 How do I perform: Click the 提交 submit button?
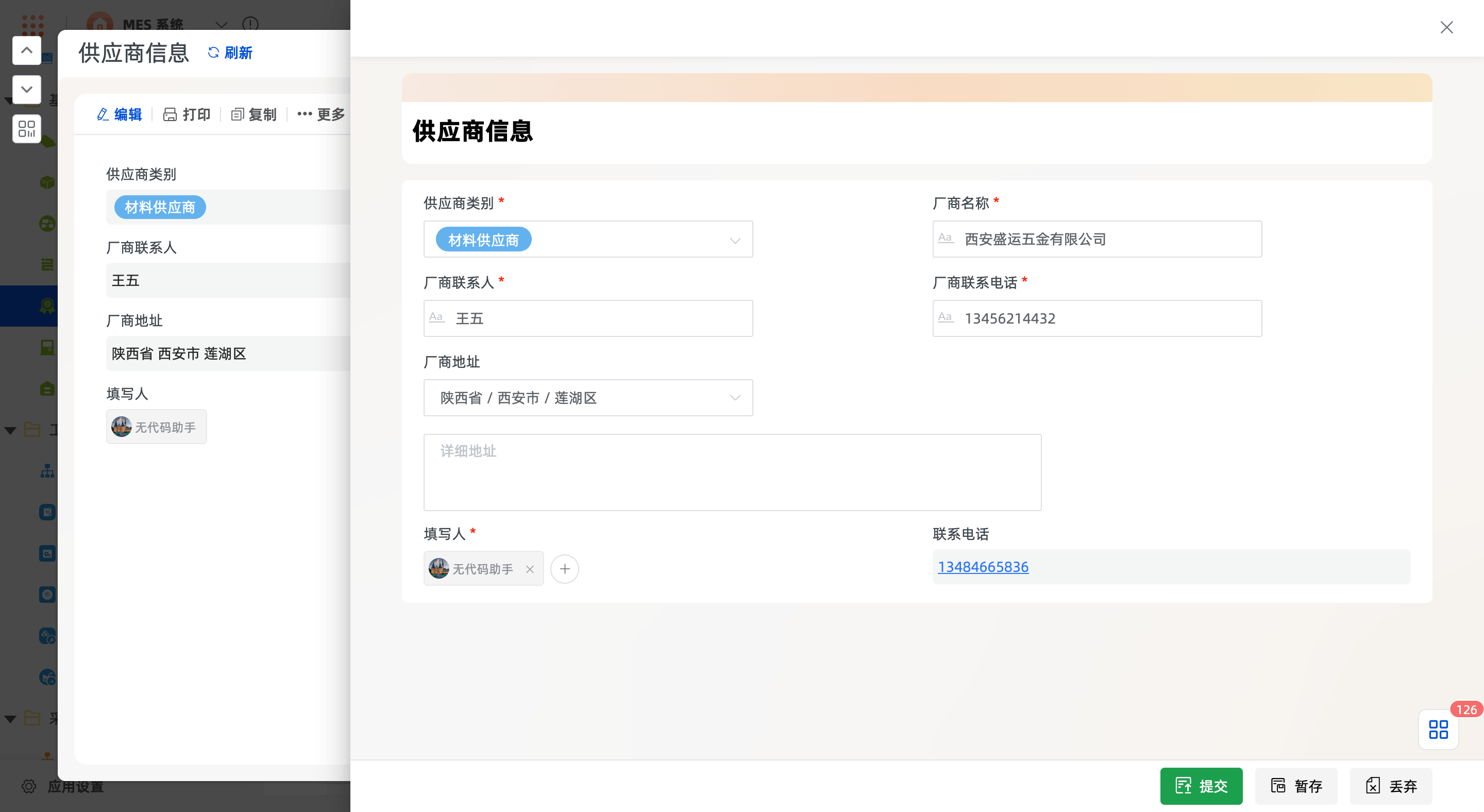[1201, 786]
